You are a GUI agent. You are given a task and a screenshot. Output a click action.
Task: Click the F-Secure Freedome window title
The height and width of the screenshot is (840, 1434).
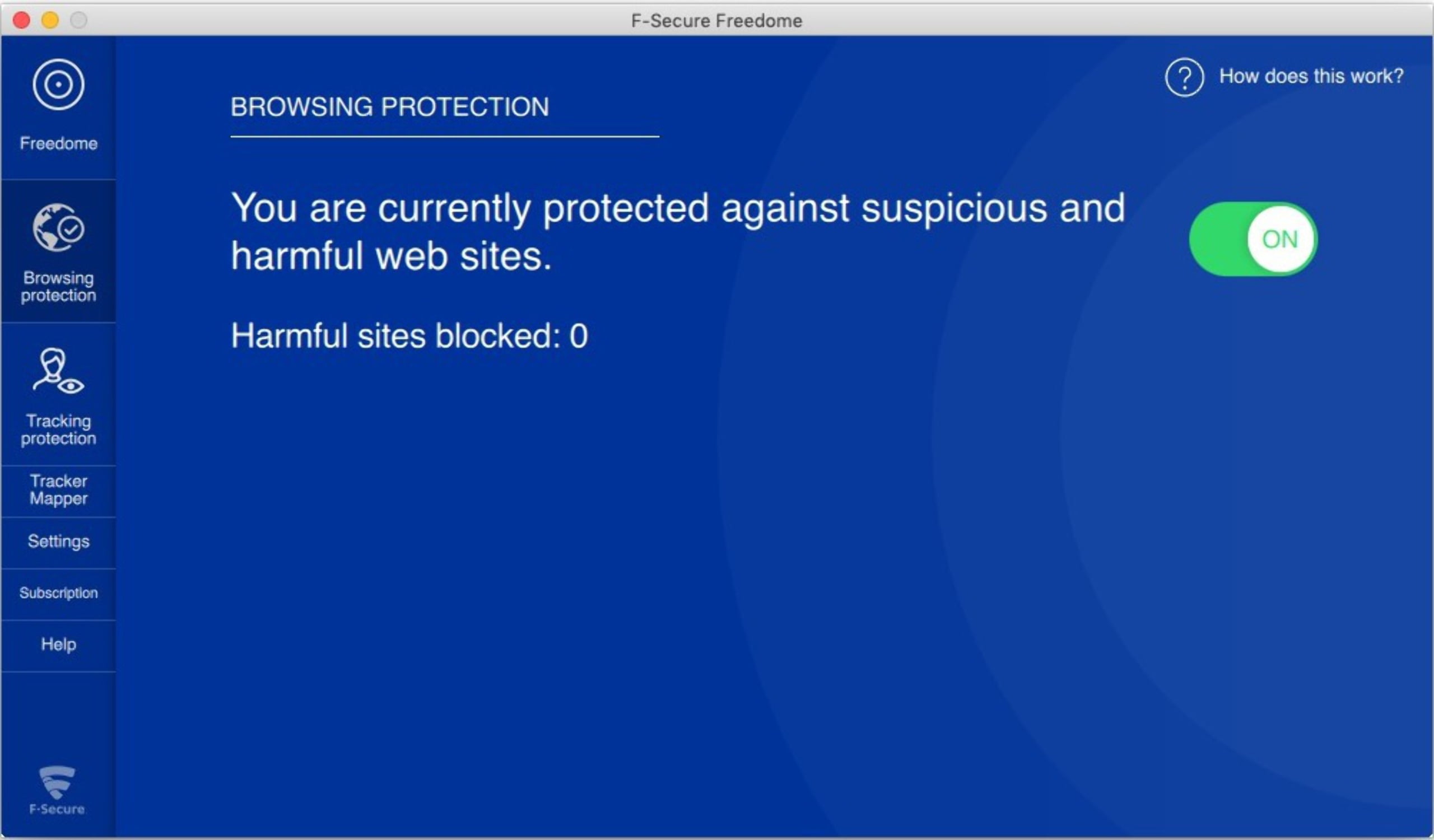coord(716,21)
